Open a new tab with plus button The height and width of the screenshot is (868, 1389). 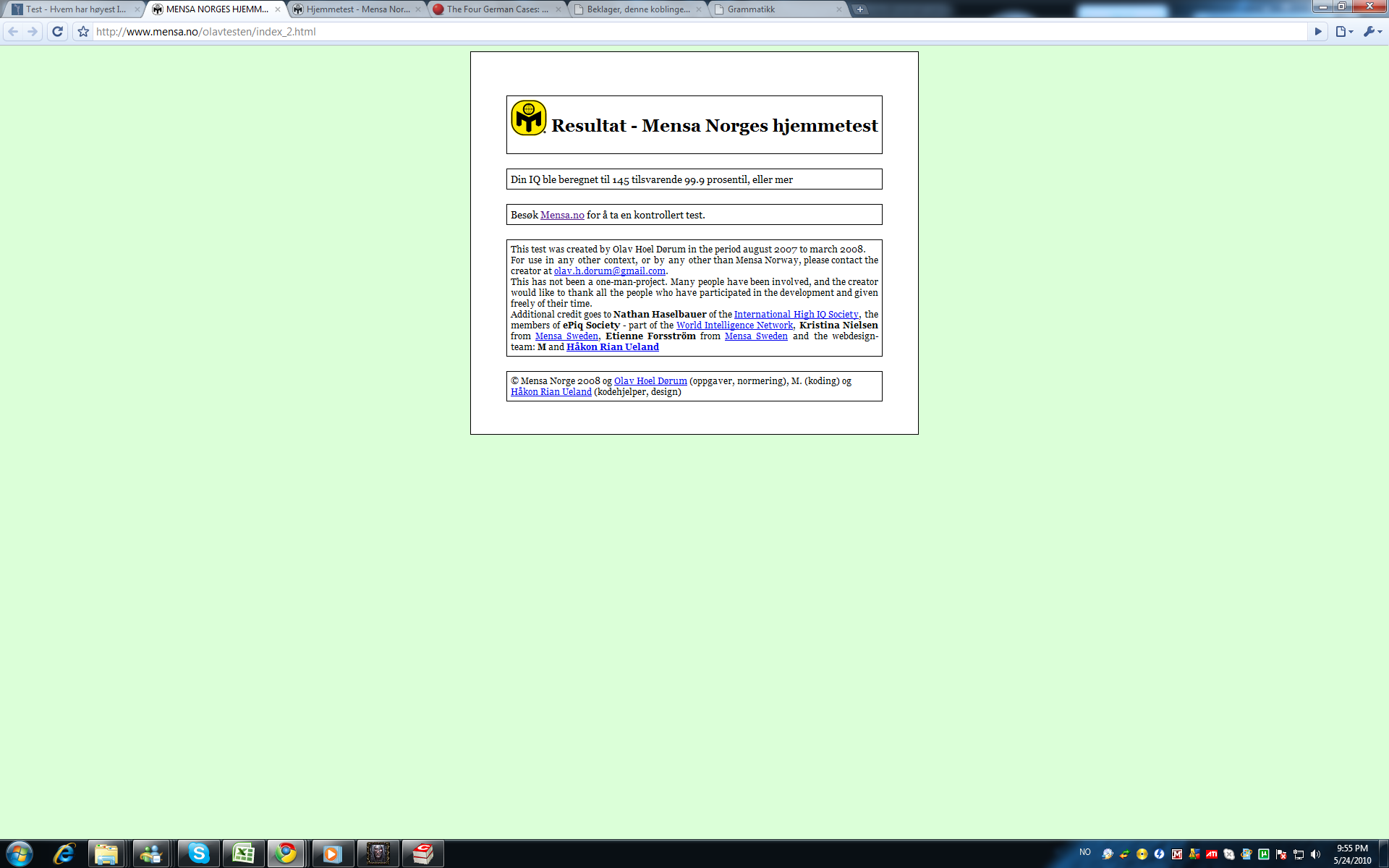point(860,9)
